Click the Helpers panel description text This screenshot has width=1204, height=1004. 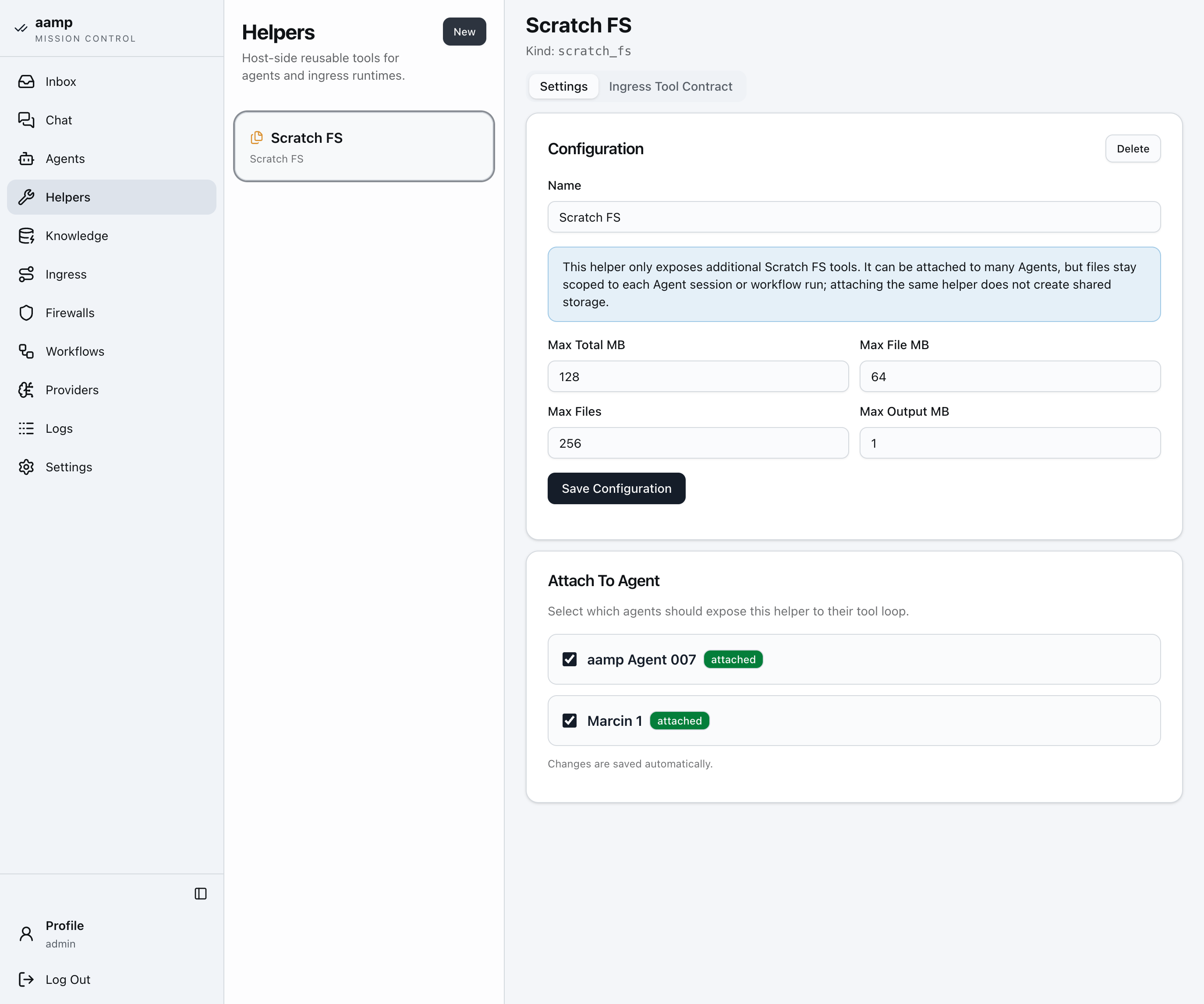(x=323, y=67)
